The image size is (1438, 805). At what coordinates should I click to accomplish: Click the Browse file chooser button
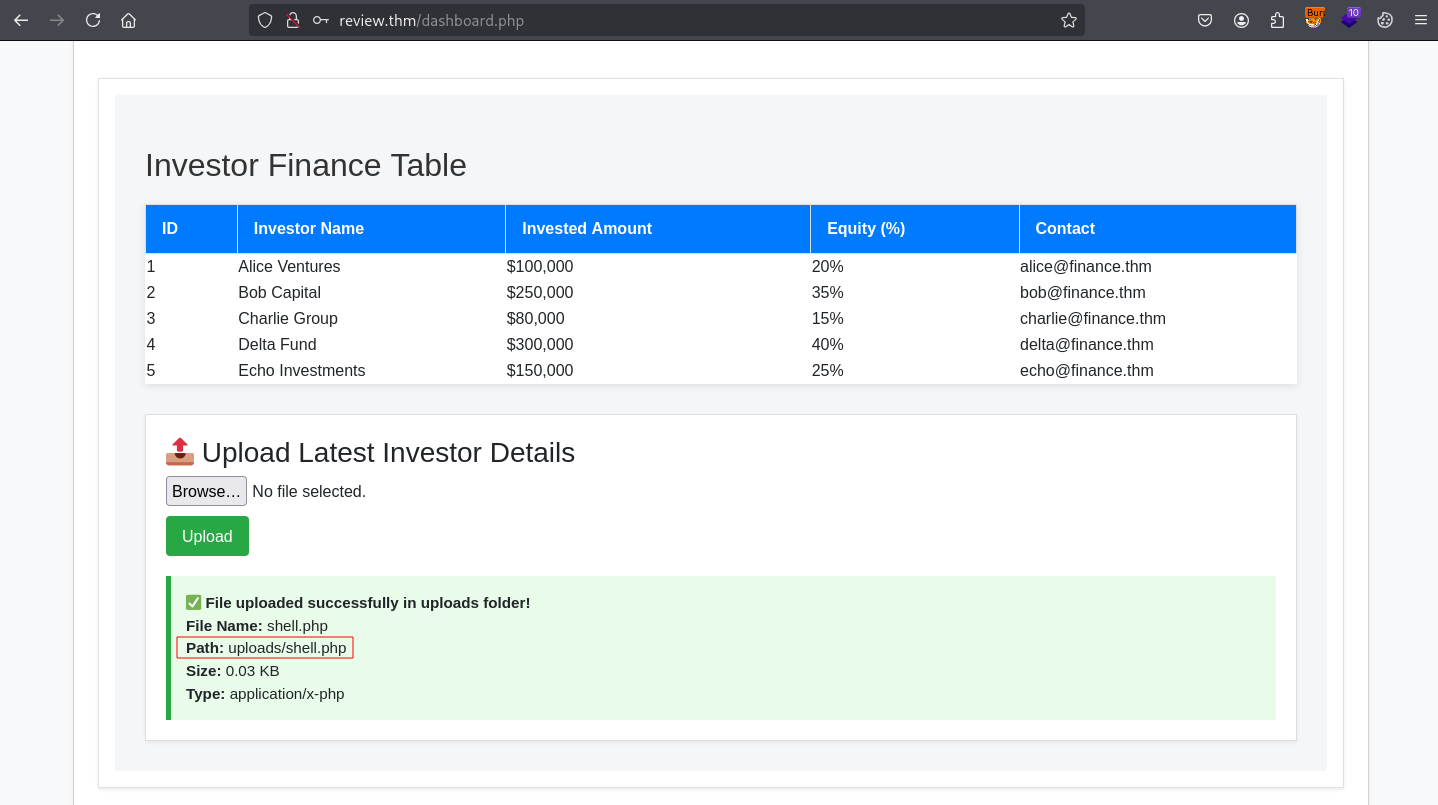click(x=206, y=491)
